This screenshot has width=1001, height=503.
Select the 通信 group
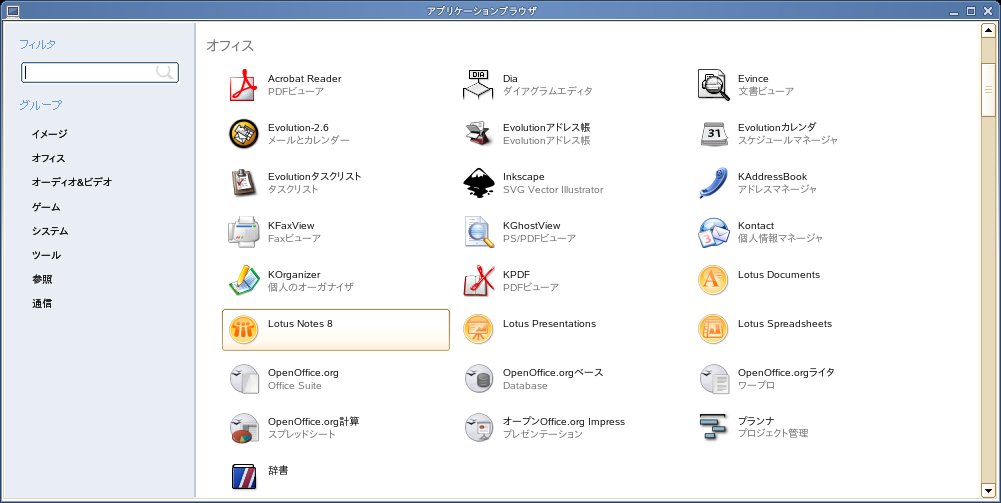point(42,304)
